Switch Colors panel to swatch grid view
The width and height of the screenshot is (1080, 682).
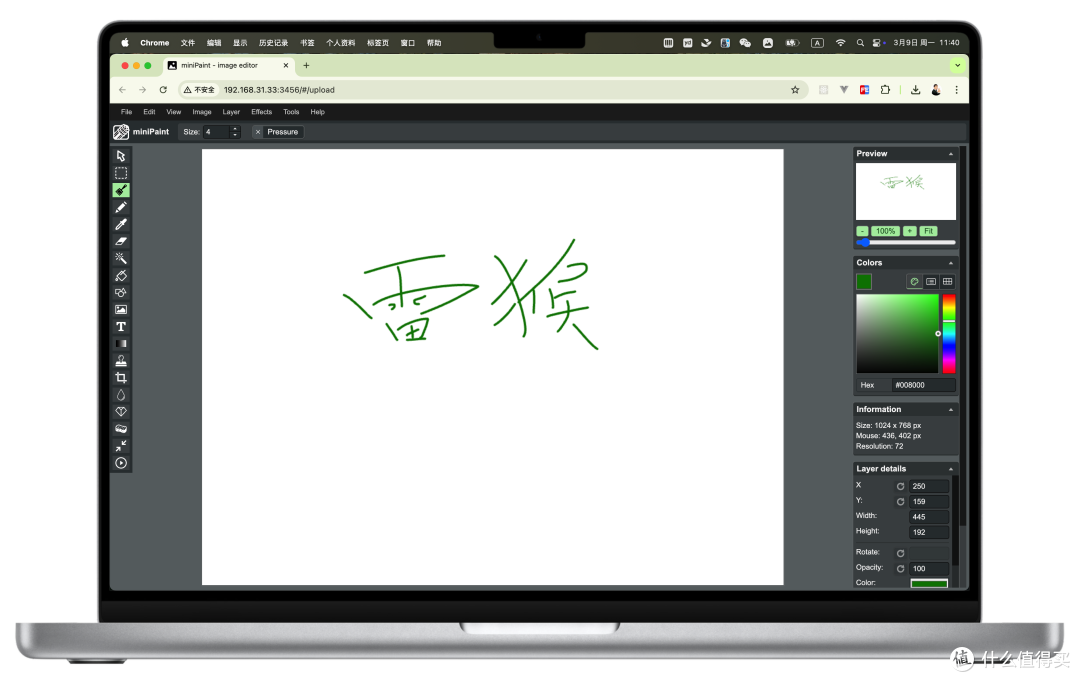pyautogui.click(x=946, y=281)
